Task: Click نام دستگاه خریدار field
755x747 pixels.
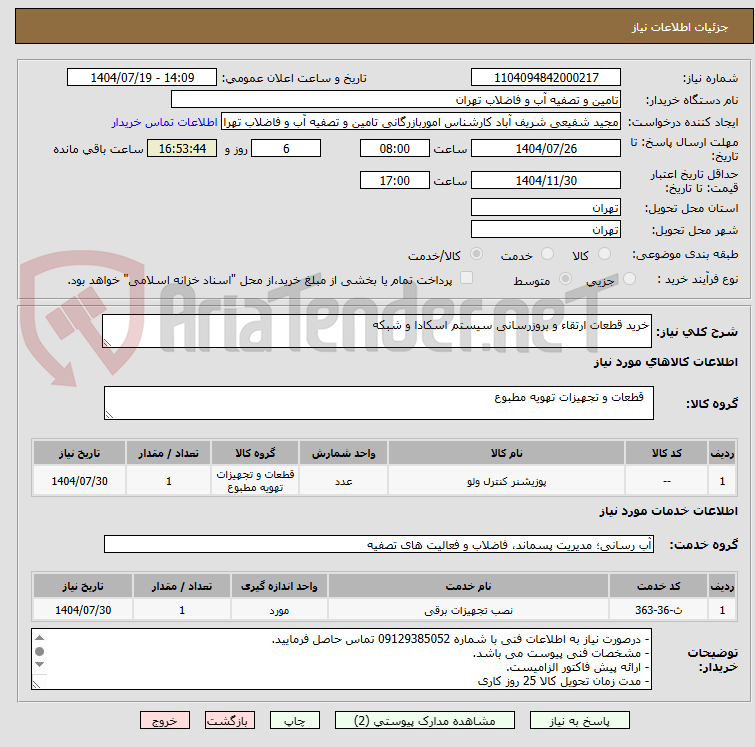Action: (x=396, y=100)
